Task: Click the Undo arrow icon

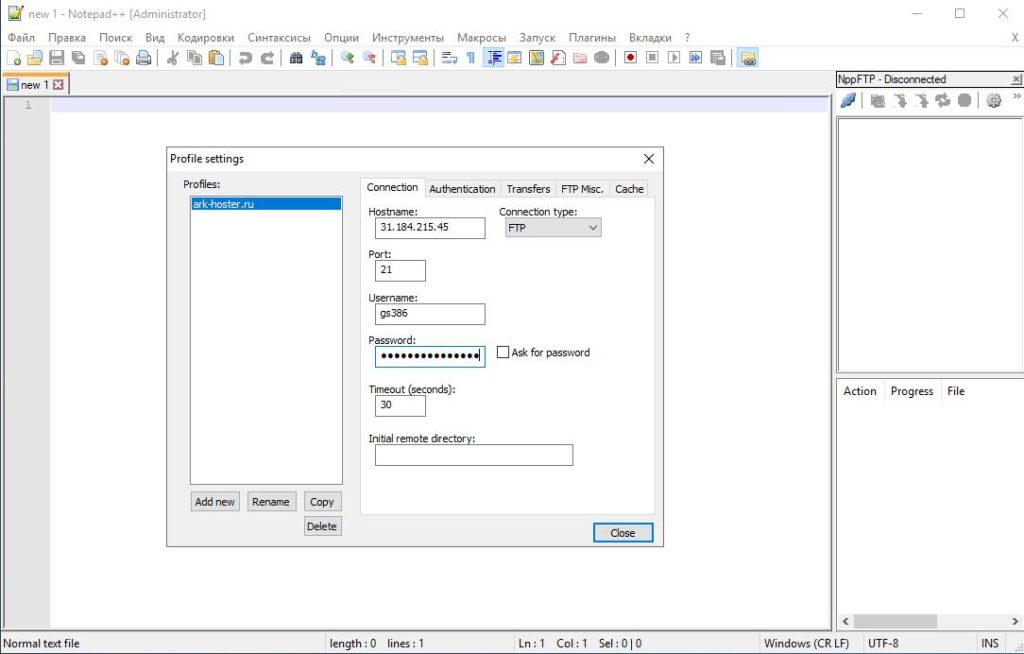Action: pyautogui.click(x=245, y=58)
